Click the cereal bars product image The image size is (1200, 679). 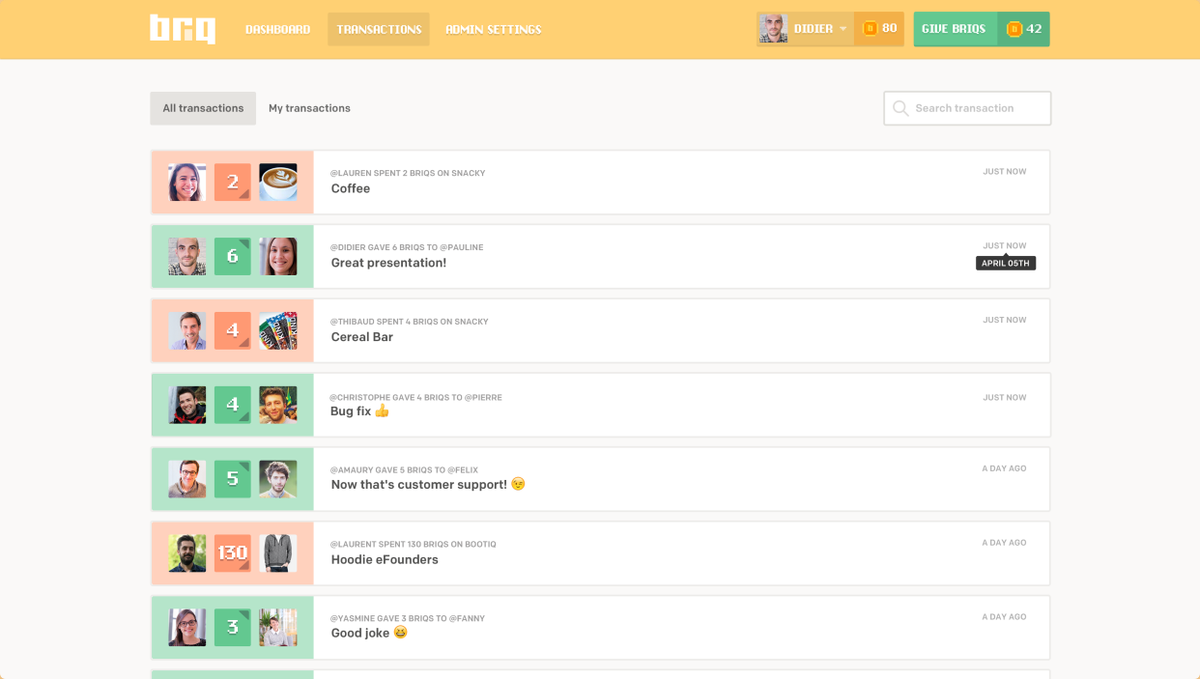[x=278, y=330]
